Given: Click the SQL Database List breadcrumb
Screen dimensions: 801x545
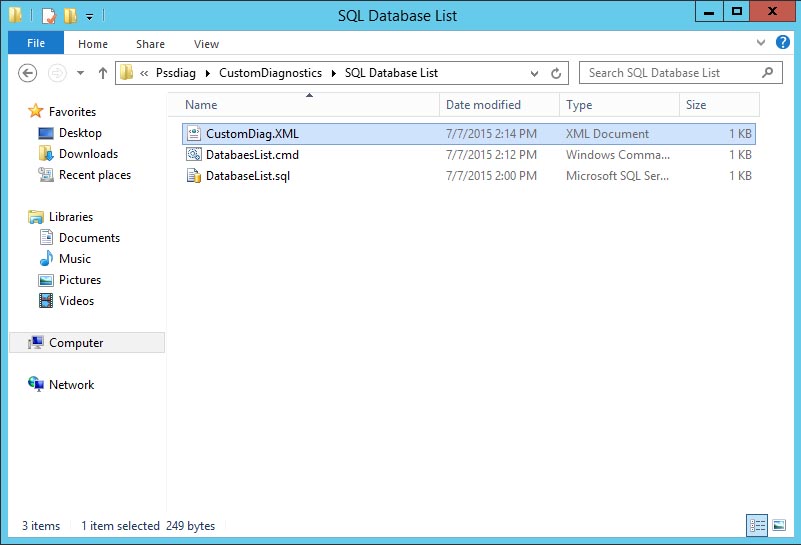Looking at the screenshot, I should [391, 73].
